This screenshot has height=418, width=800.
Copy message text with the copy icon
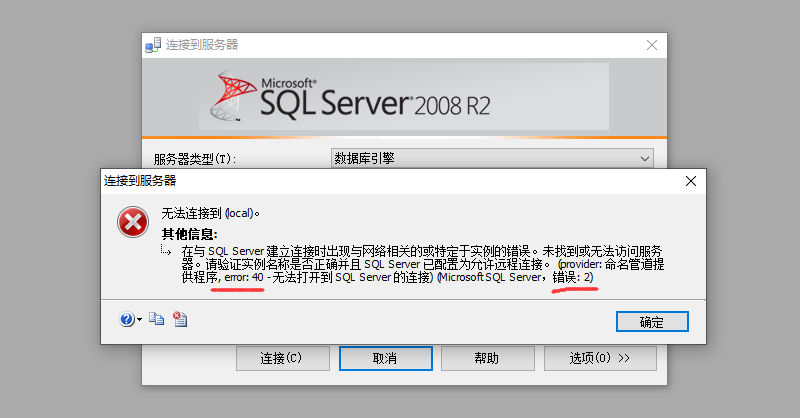pos(157,319)
